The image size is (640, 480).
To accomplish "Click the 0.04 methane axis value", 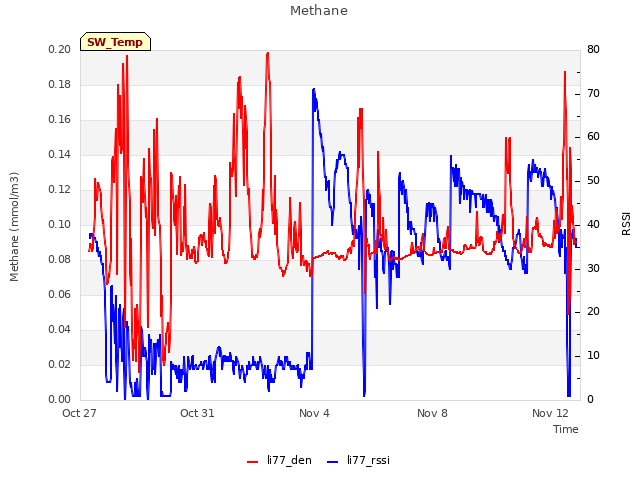I will pos(60,329).
